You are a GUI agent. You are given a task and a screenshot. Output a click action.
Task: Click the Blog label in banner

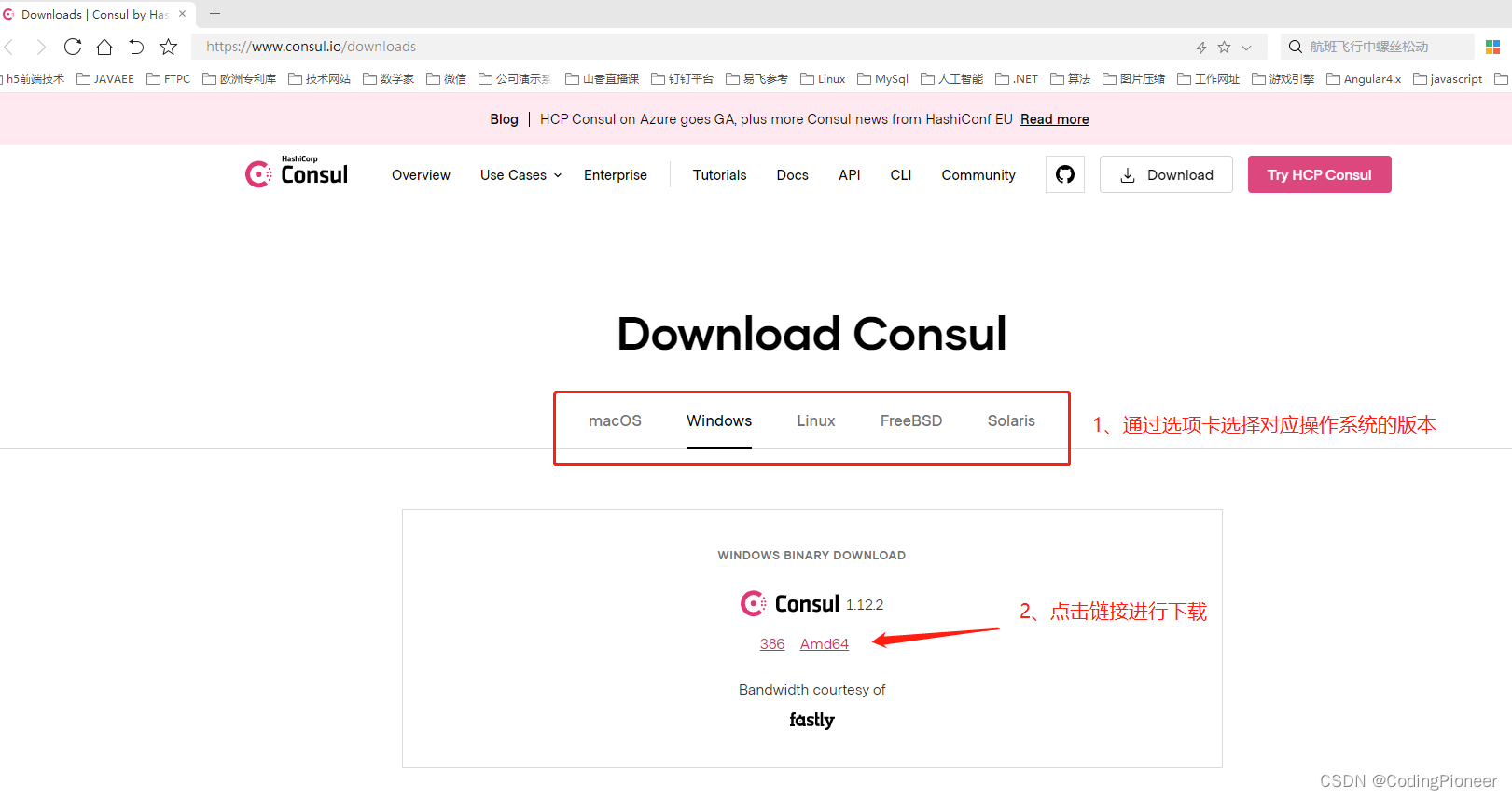504,119
